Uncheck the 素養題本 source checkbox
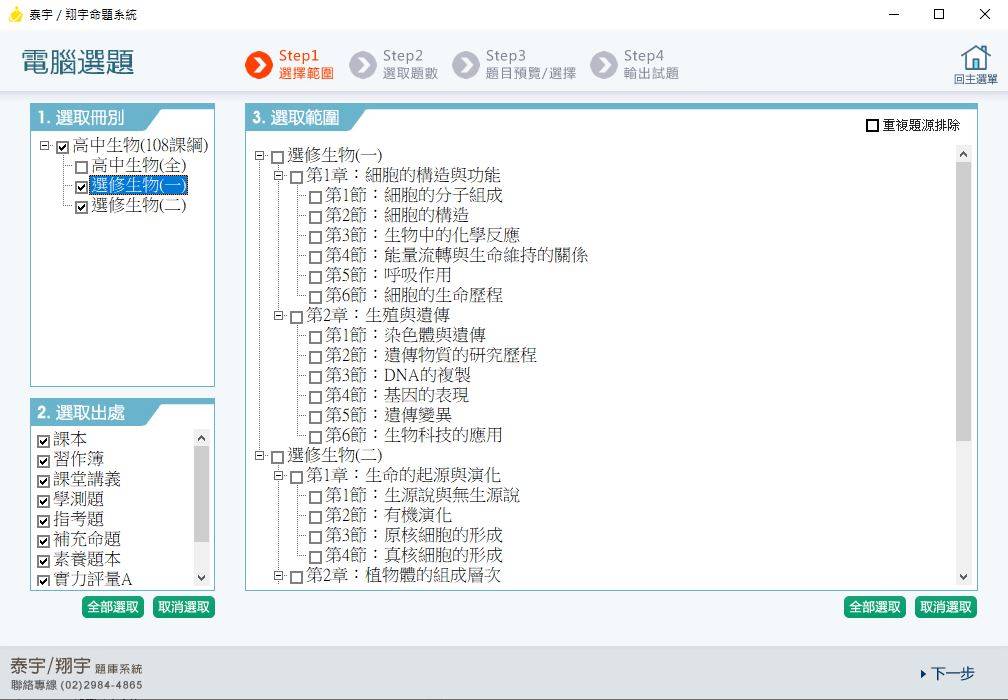Image resolution: width=1008 pixels, height=700 pixels. click(x=44, y=561)
